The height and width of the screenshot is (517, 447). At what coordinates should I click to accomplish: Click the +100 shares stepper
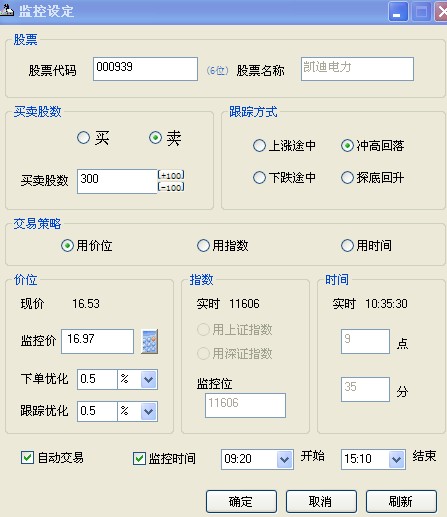(x=171, y=175)
